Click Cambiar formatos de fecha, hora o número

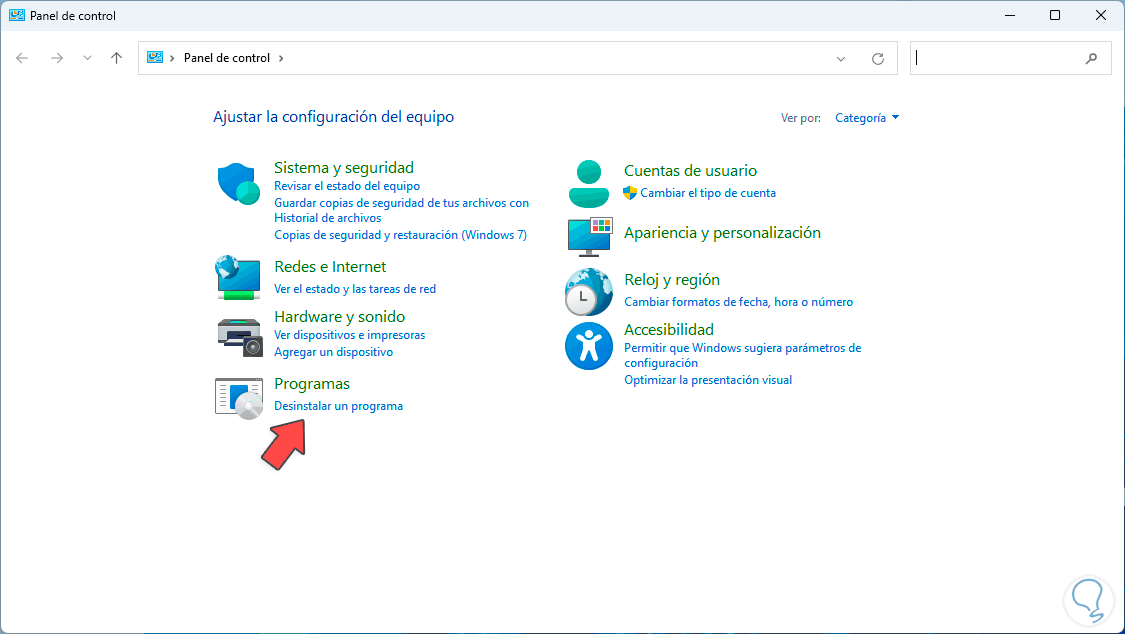(738, 302)
